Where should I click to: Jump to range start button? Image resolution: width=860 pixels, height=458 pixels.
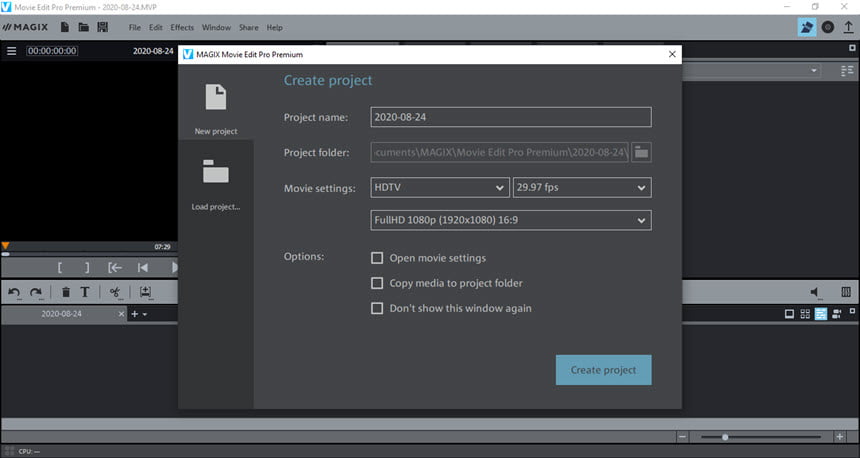coord(115,268)
